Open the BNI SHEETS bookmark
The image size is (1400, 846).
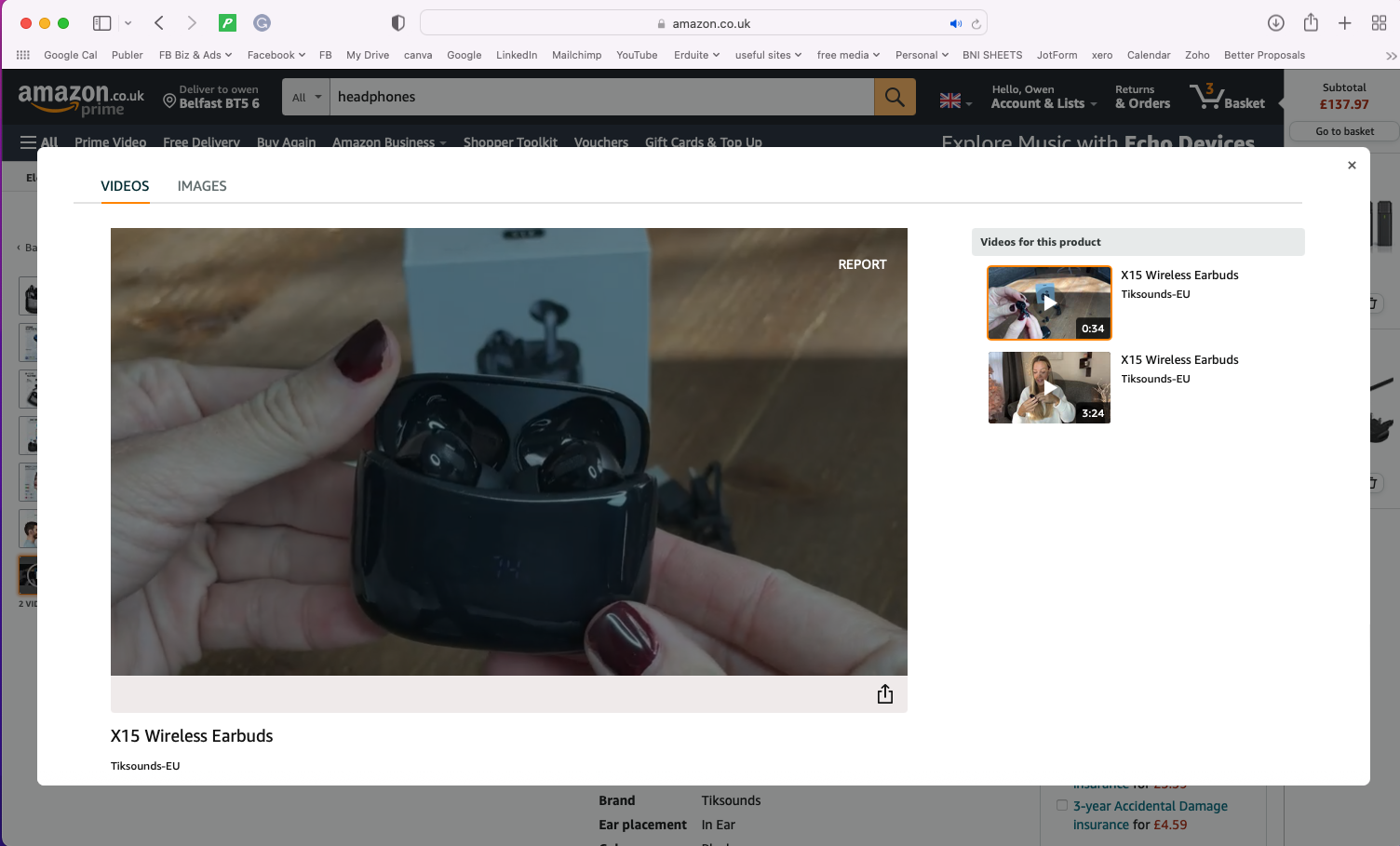992,55
